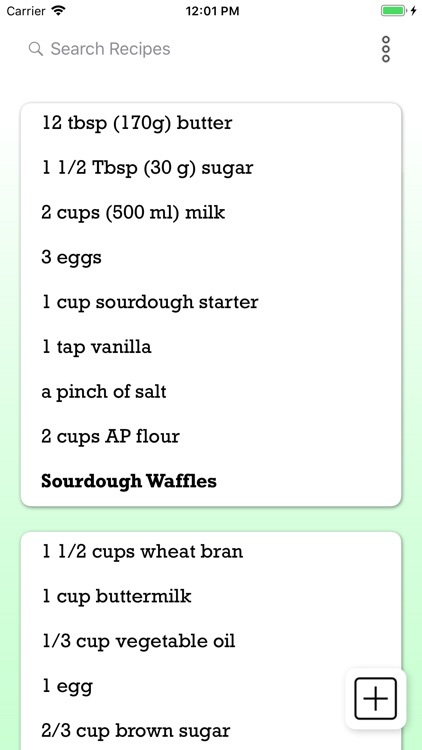Open the Sourdough Waffles recipe title
Viewport: 422px width, 750px height.
[129, 481]
